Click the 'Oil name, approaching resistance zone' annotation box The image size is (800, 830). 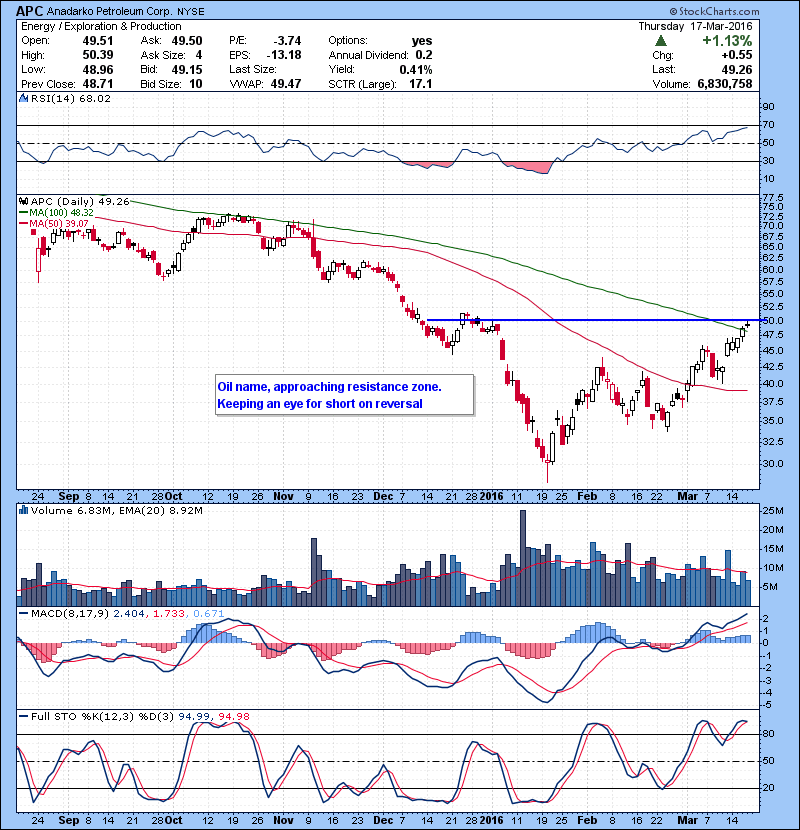coord(345,395)
